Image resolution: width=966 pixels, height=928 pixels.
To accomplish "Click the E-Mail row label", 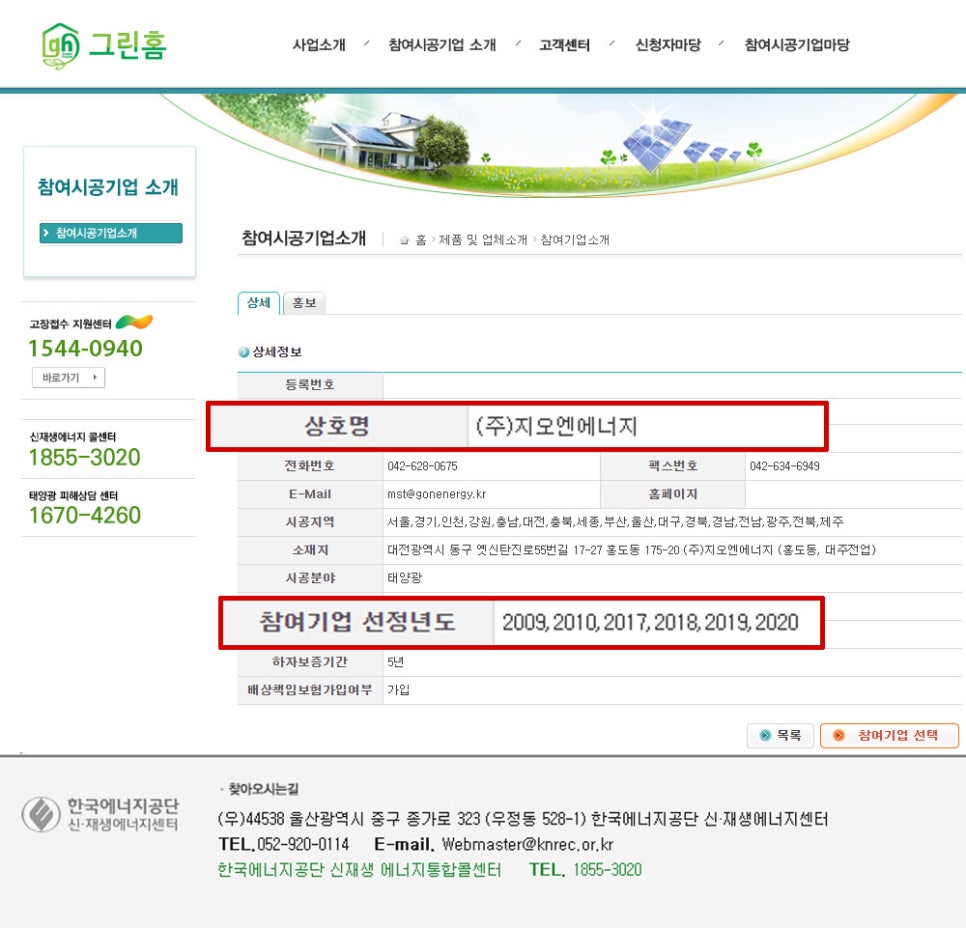I will 310,494.
